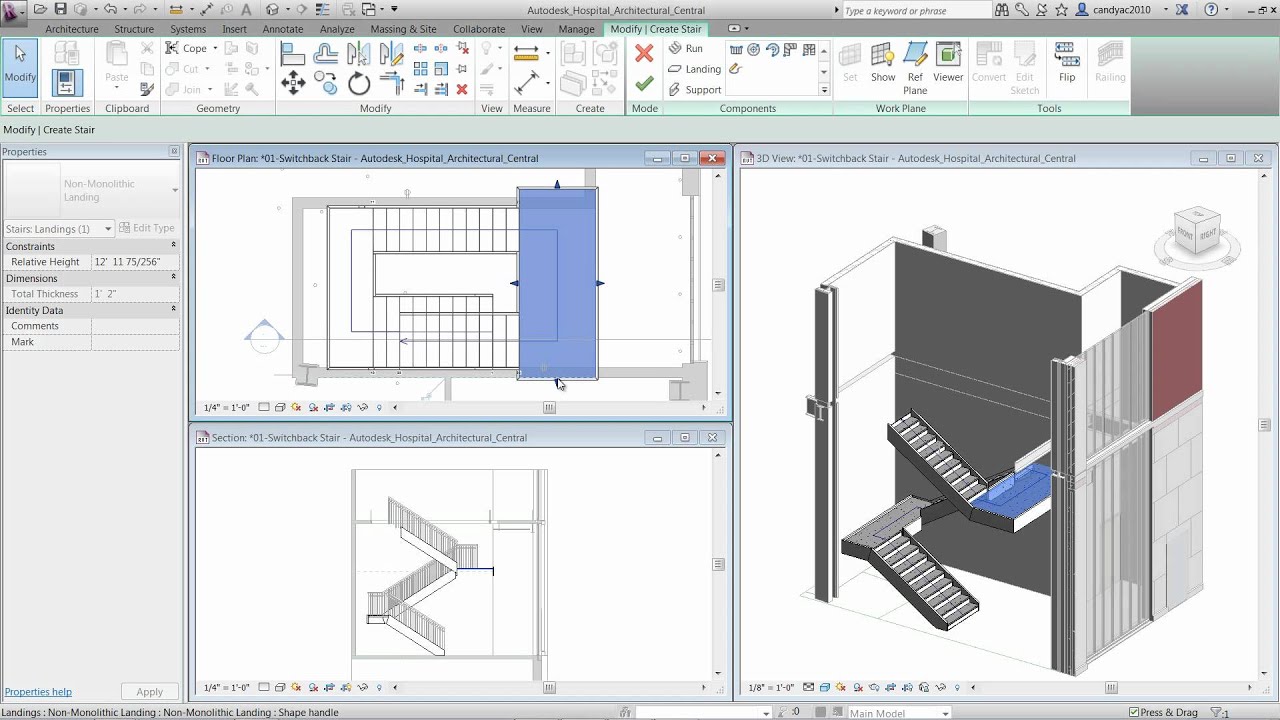Click the Properties palette toggle icon
This screenshot has height=720, width=1280.
[x=67, y=84]
